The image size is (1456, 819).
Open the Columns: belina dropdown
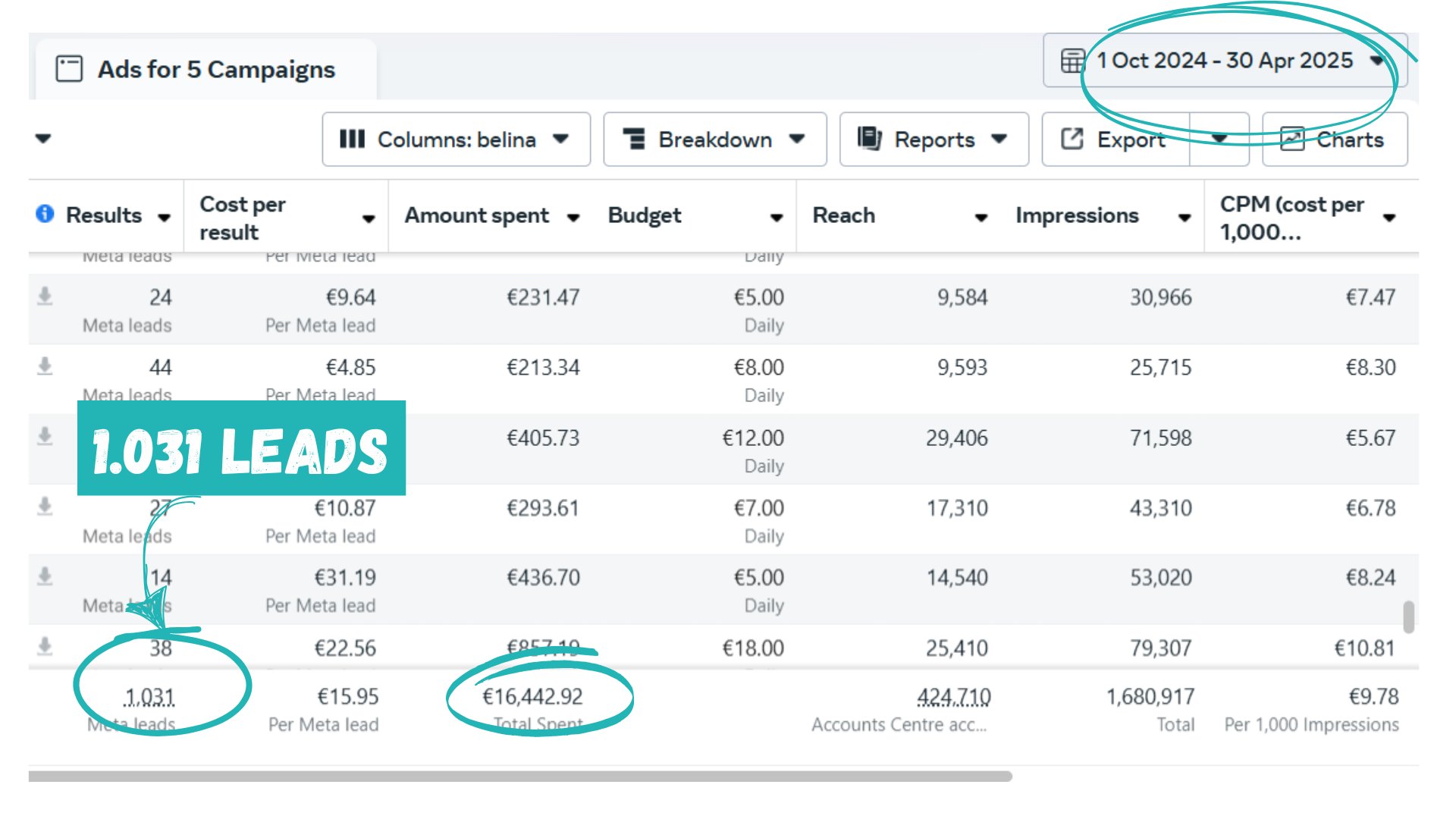tap(456, 140)
